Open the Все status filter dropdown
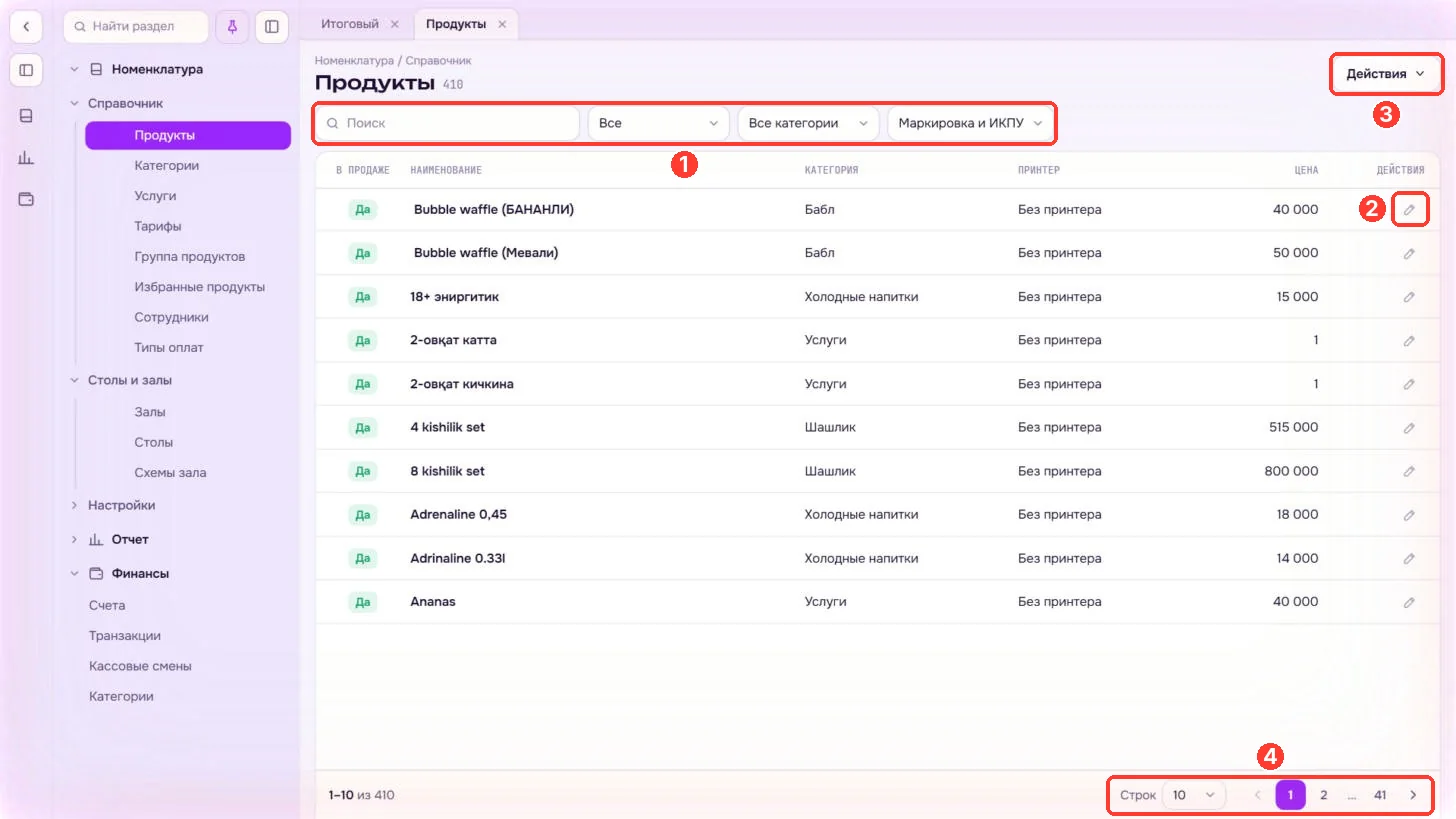This screenshot has height=819, width=1456. click(658, 123)
